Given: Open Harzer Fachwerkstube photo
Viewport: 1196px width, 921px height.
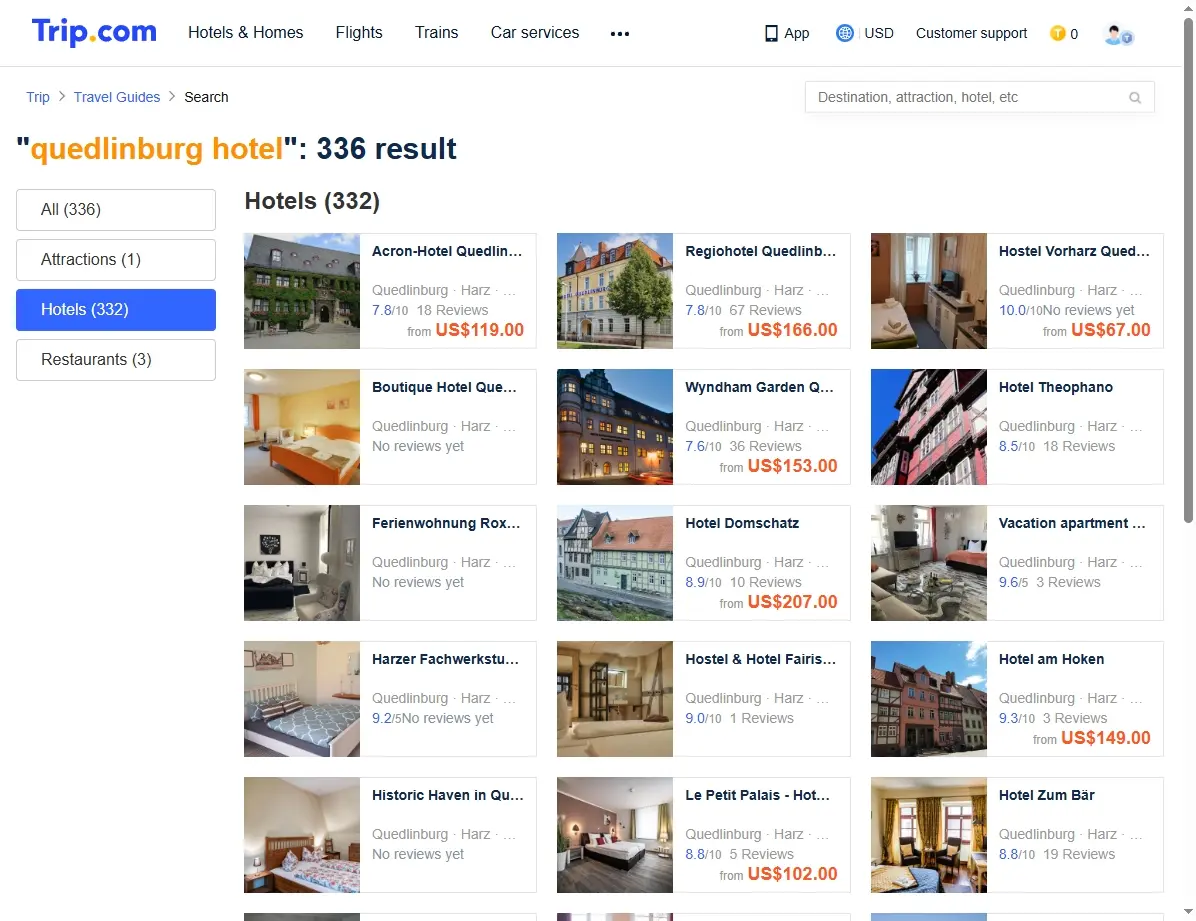Looking at the screenshot, I should [302, 699].
